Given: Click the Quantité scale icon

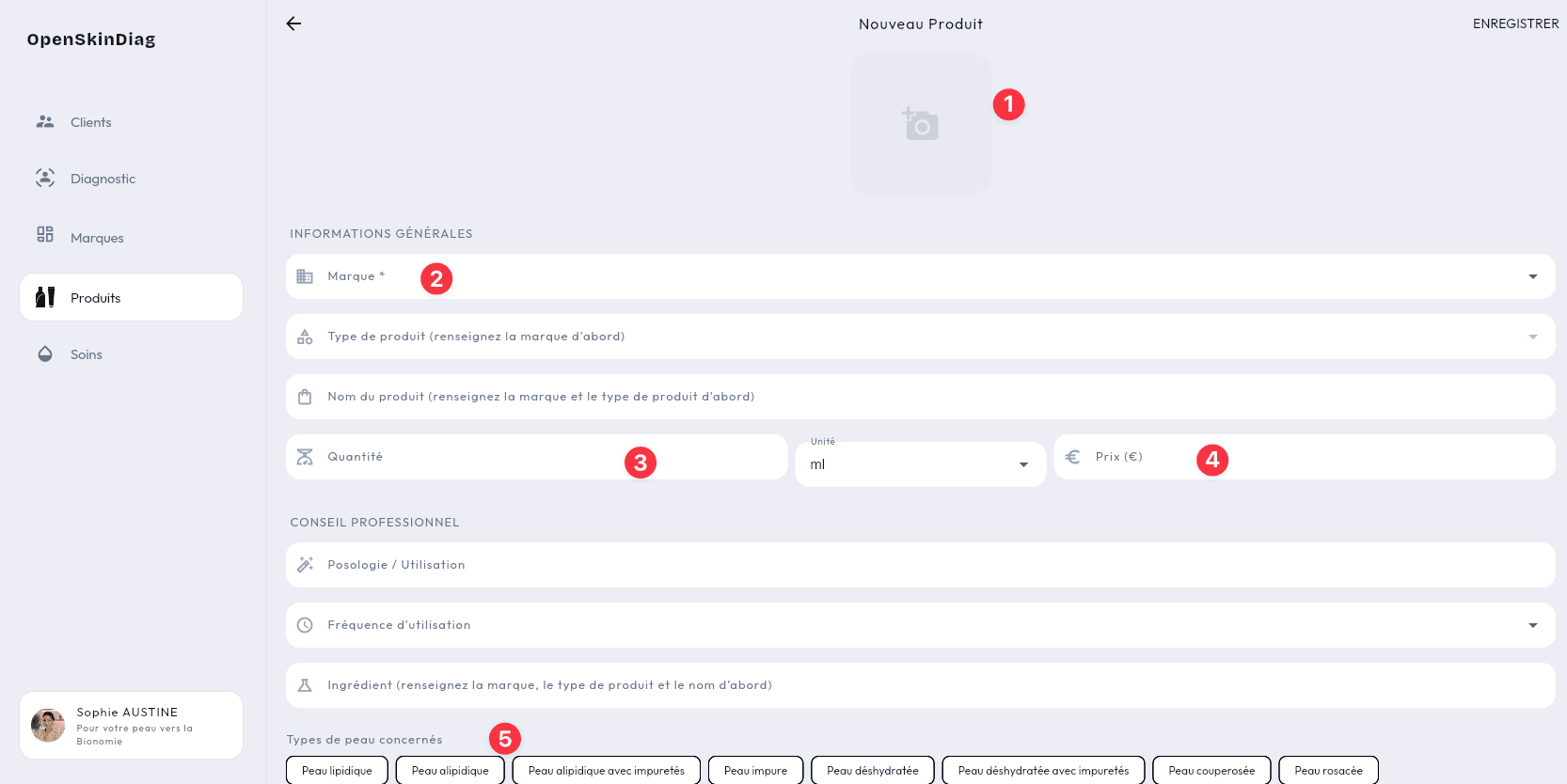Looking at the screenshot, I should coord(305,457).
